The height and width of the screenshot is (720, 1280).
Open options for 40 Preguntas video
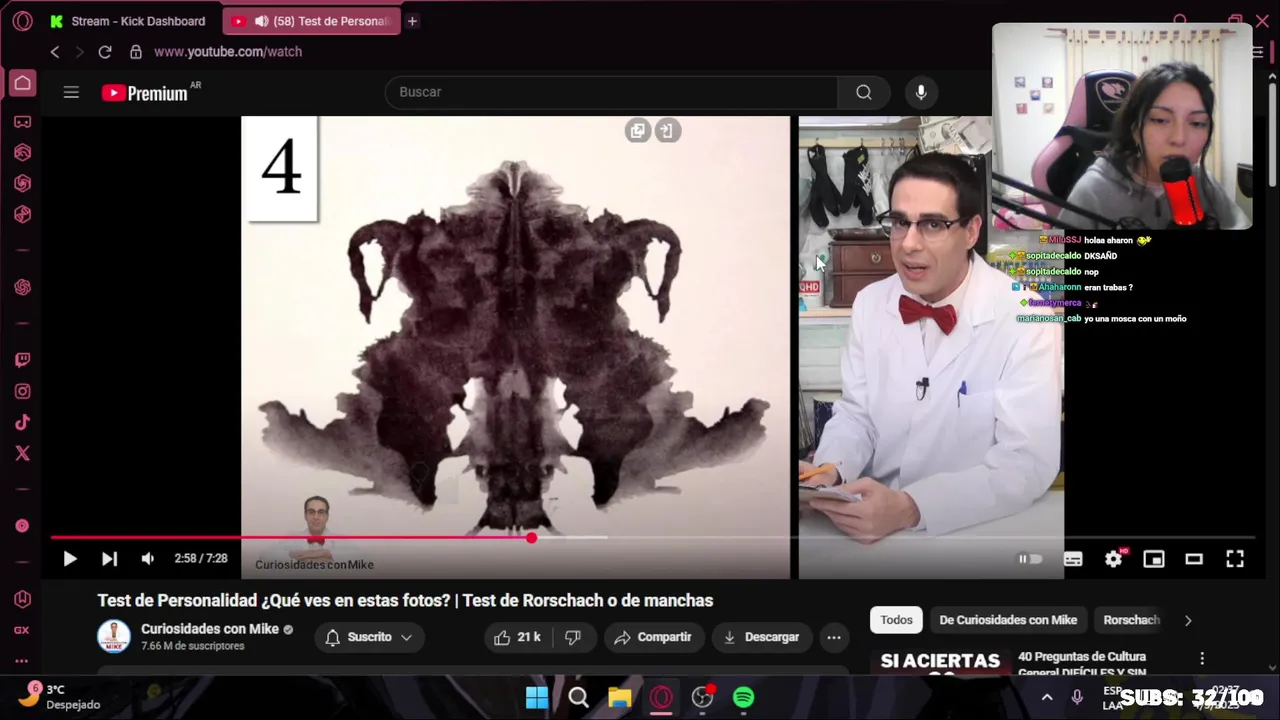point(1202,658)
